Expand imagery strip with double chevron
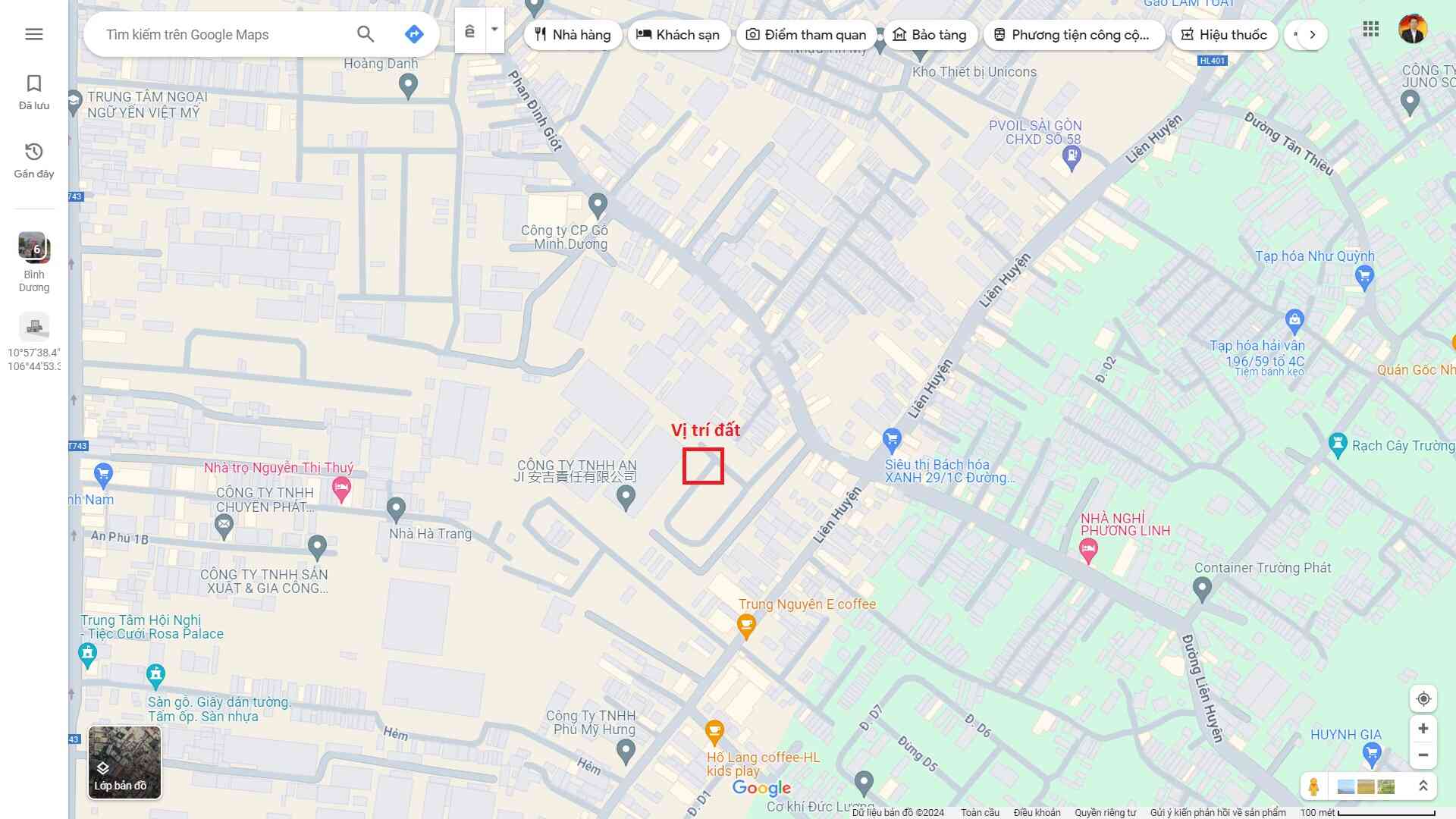 [1423, 786]
